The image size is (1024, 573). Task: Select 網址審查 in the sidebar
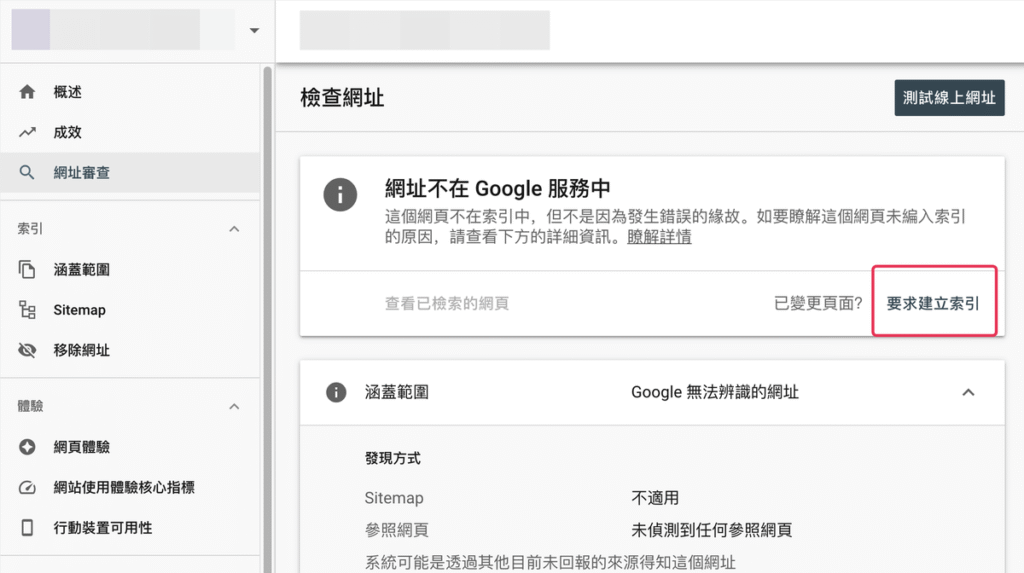tap(130, 172)
